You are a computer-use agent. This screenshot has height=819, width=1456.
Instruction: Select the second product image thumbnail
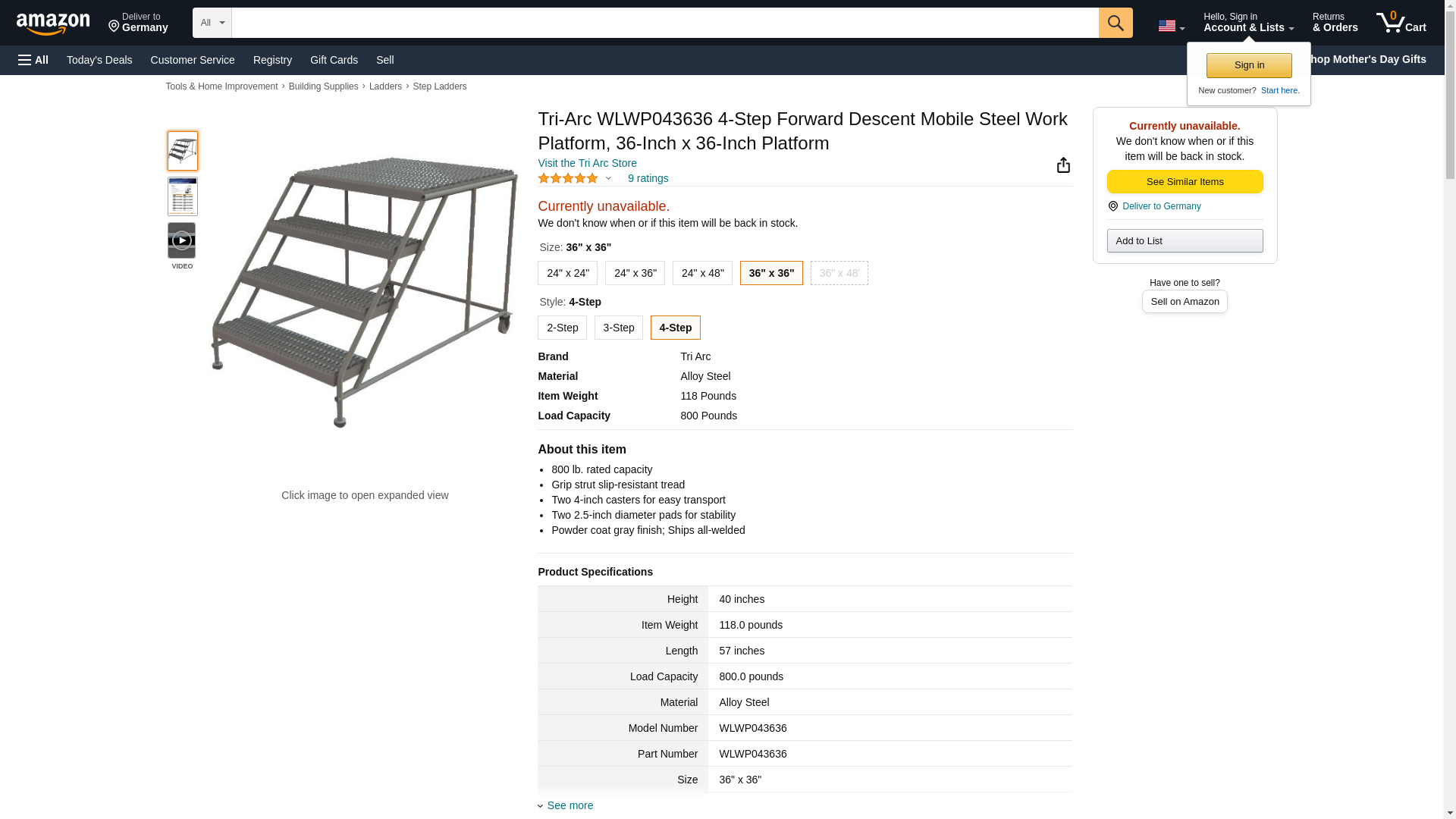[183, 196]
